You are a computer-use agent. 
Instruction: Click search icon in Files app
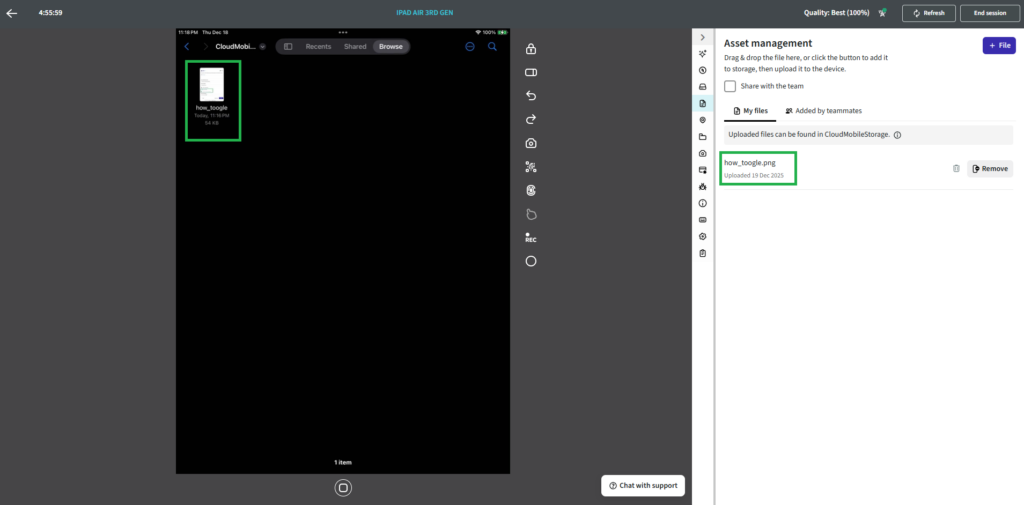pyautogui.click(x=492, y=47)
